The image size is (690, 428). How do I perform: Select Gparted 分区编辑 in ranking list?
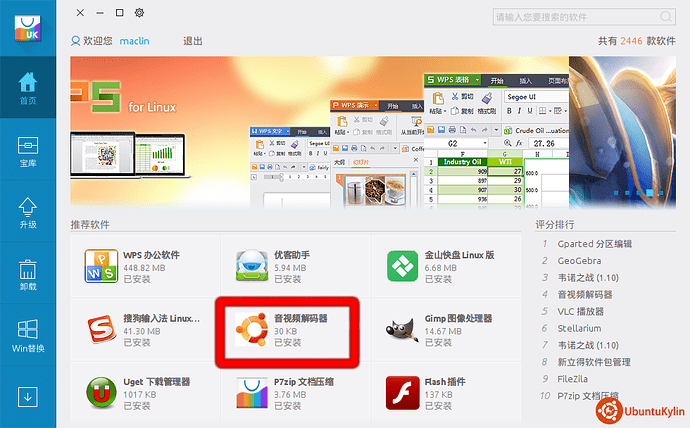[595, 244]
